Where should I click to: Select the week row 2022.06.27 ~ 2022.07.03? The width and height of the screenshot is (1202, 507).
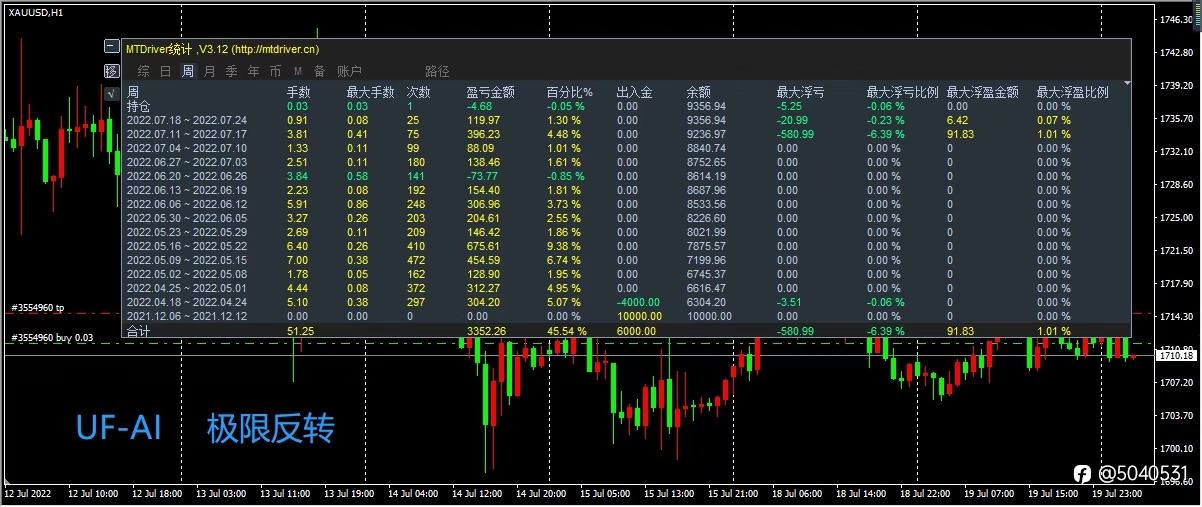(x=626, y=162)
